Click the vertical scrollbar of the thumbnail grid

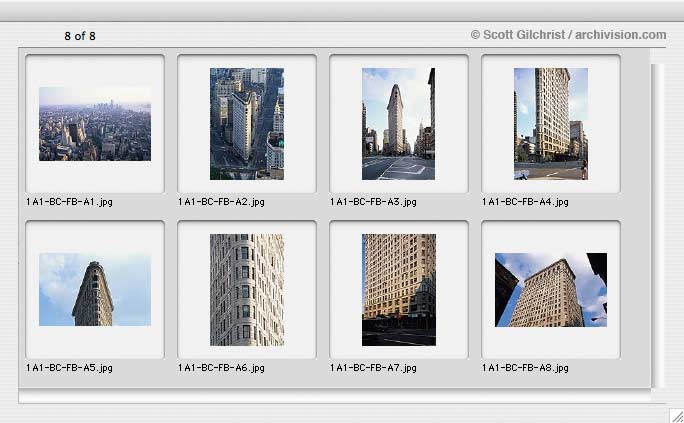[x=657, y=225]
